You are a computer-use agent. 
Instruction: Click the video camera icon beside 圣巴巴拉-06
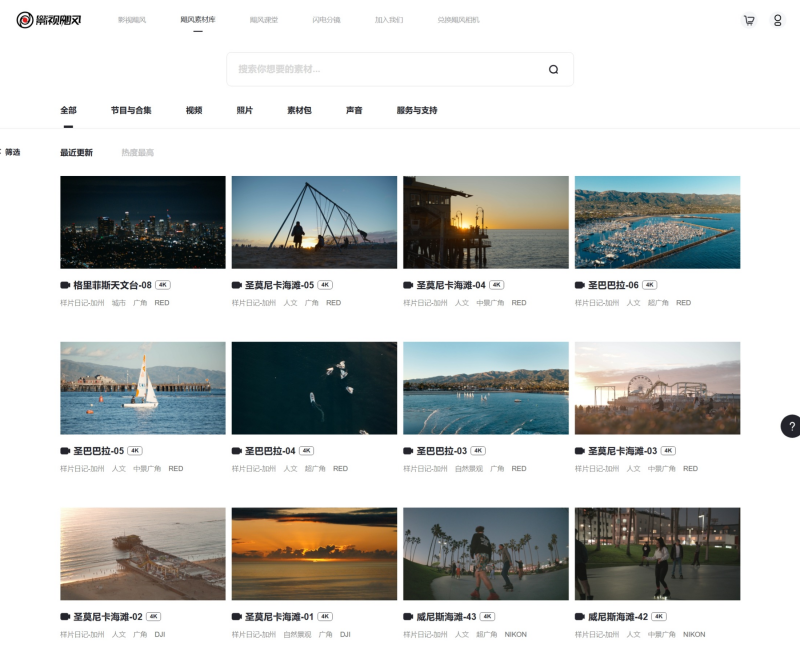(x=580, y=285)
